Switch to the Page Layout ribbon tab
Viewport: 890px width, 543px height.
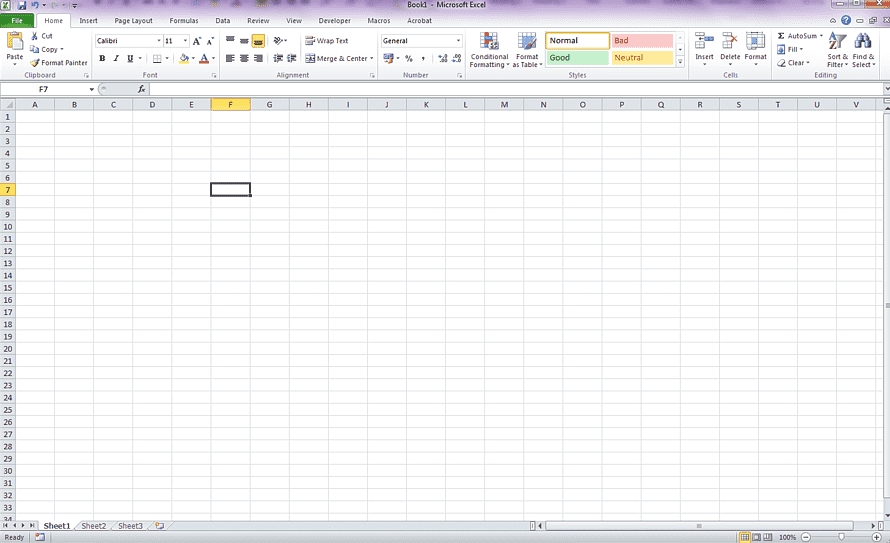[133, 20]
